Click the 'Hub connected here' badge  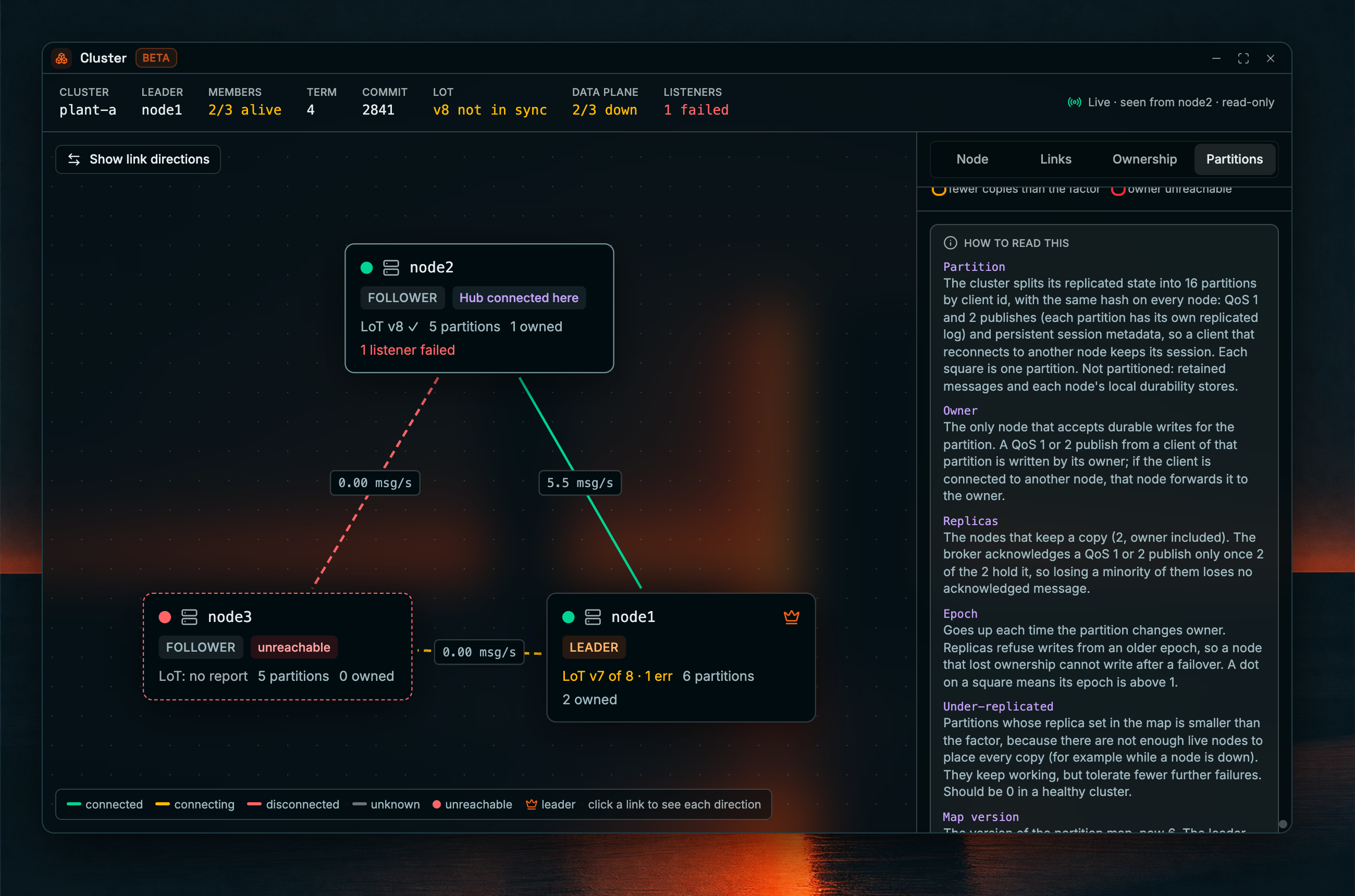pyautogui.click(x=519, y=298)
